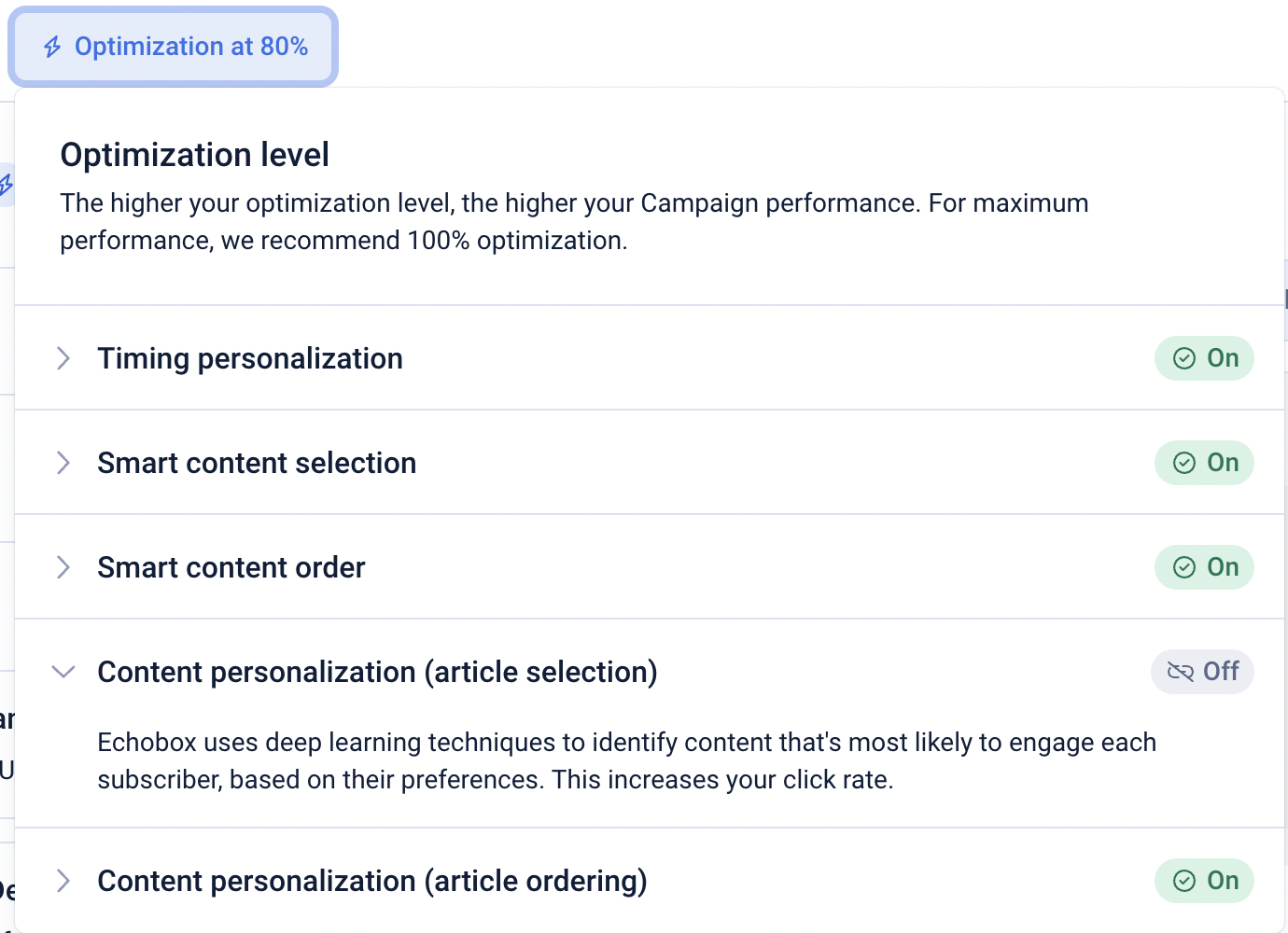Click the unlinked icon on article selection Off badge
1288x933 pixels.
1181,672
